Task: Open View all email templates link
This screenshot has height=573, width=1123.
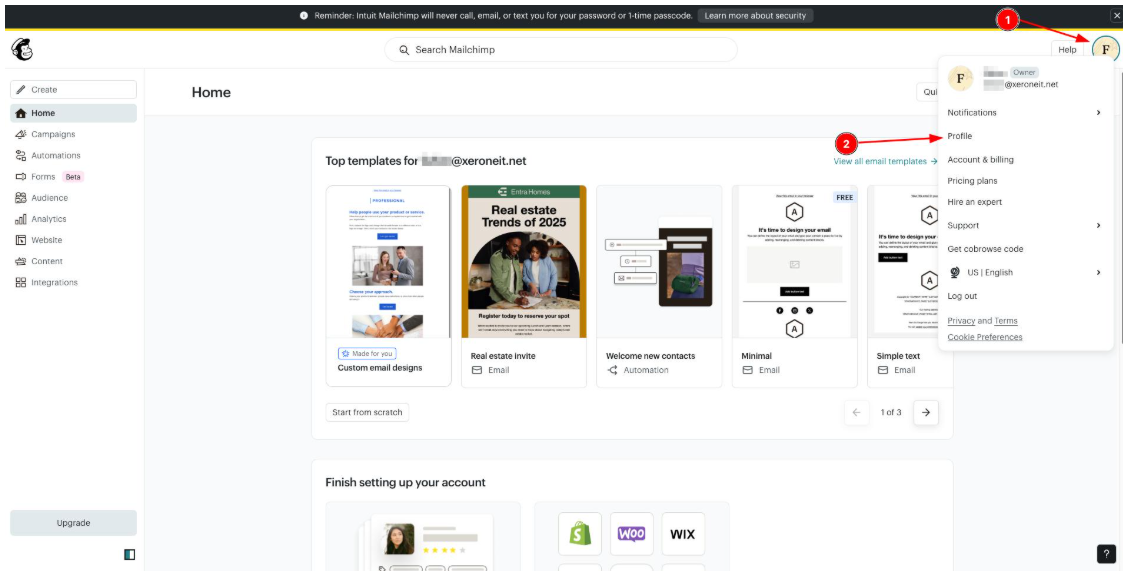Action: tap(885, 161)
